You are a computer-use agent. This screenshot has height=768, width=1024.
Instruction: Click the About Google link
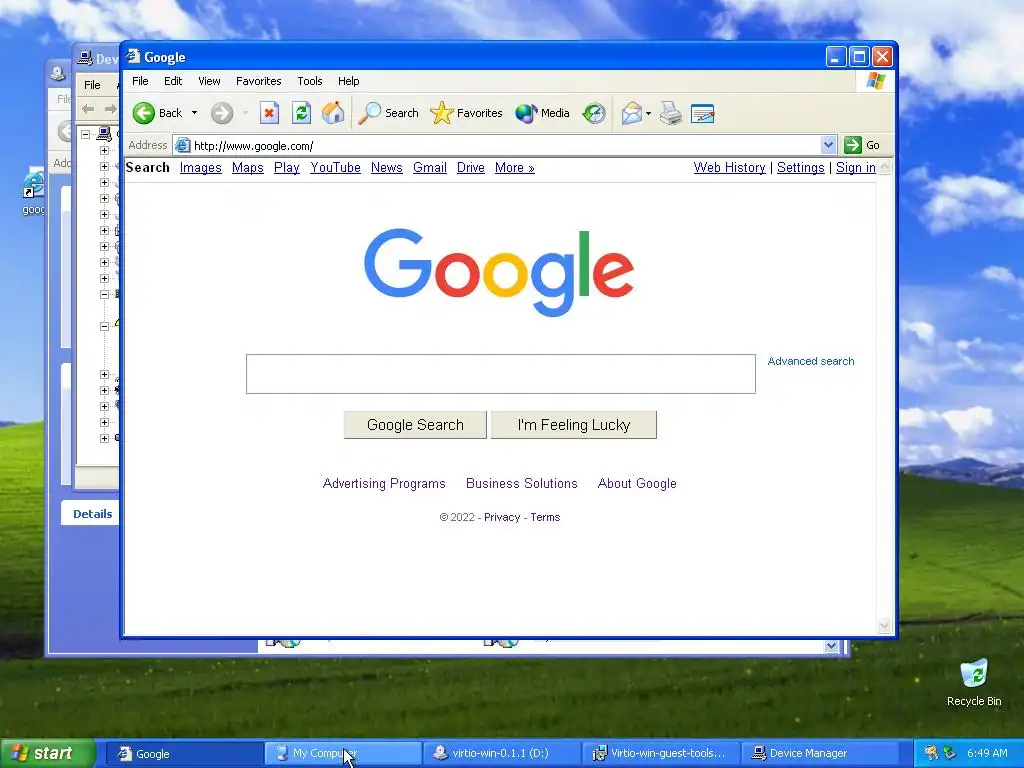[x=637, y=483]
